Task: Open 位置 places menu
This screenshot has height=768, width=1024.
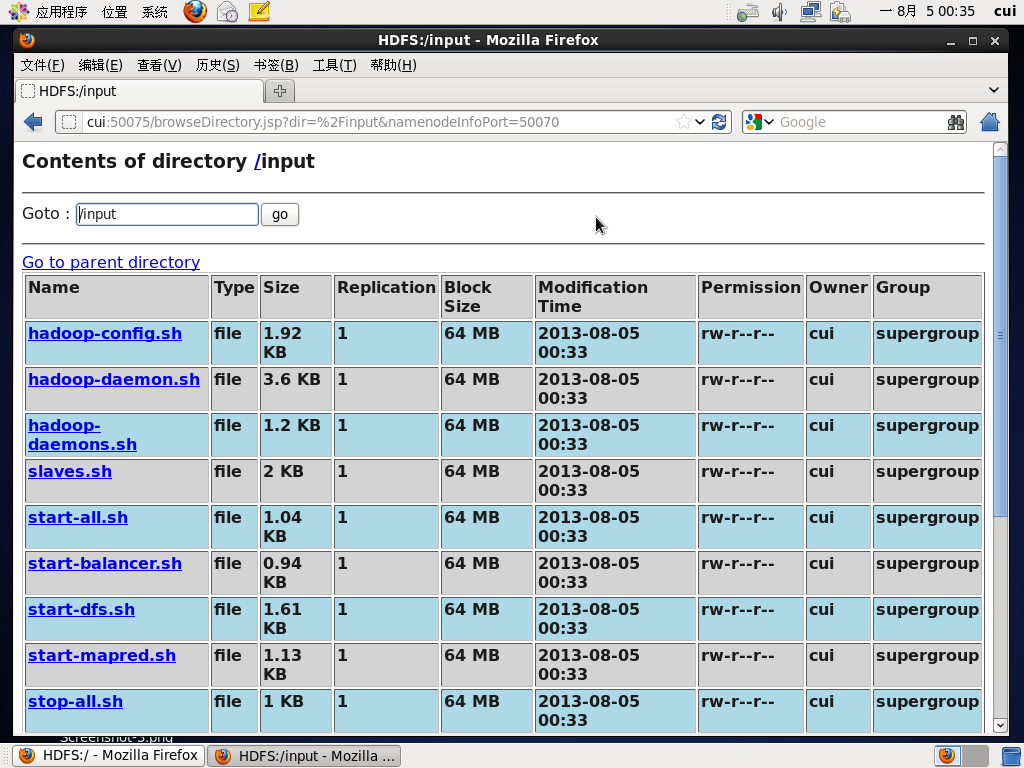Action: [x=115, y=12]
